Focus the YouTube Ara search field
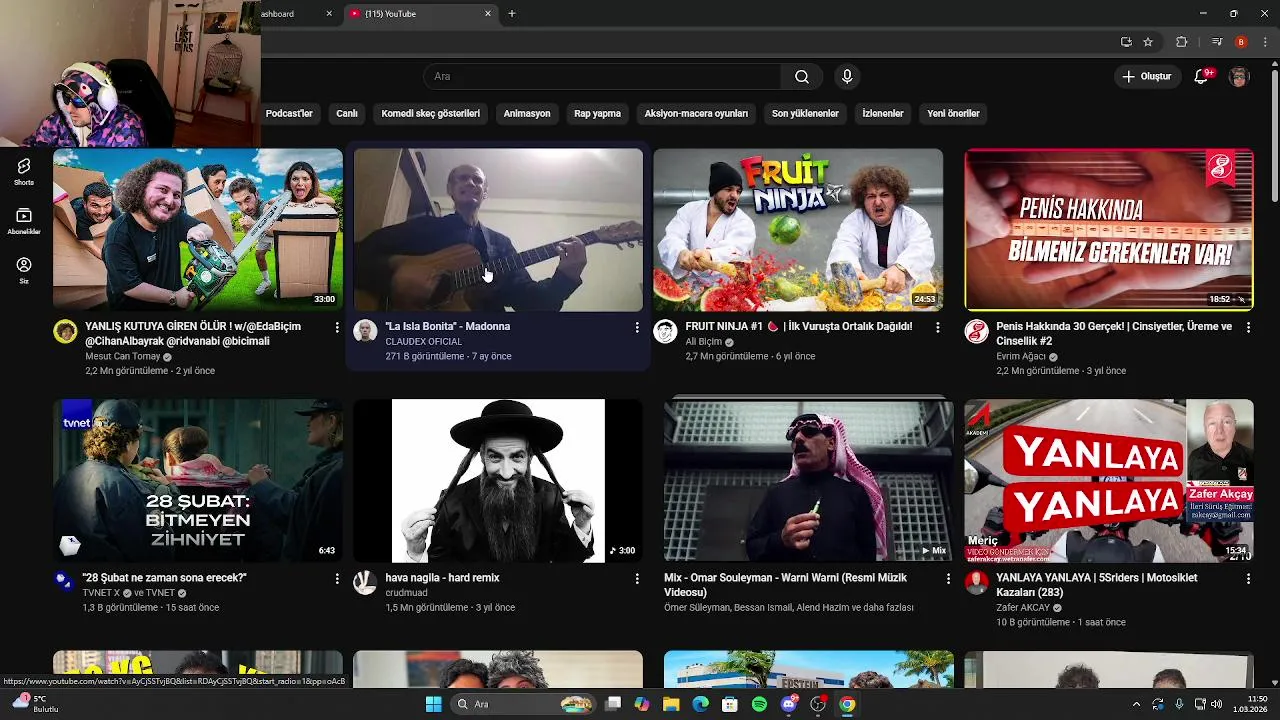 pyautogui.click(x=603, y=77)
